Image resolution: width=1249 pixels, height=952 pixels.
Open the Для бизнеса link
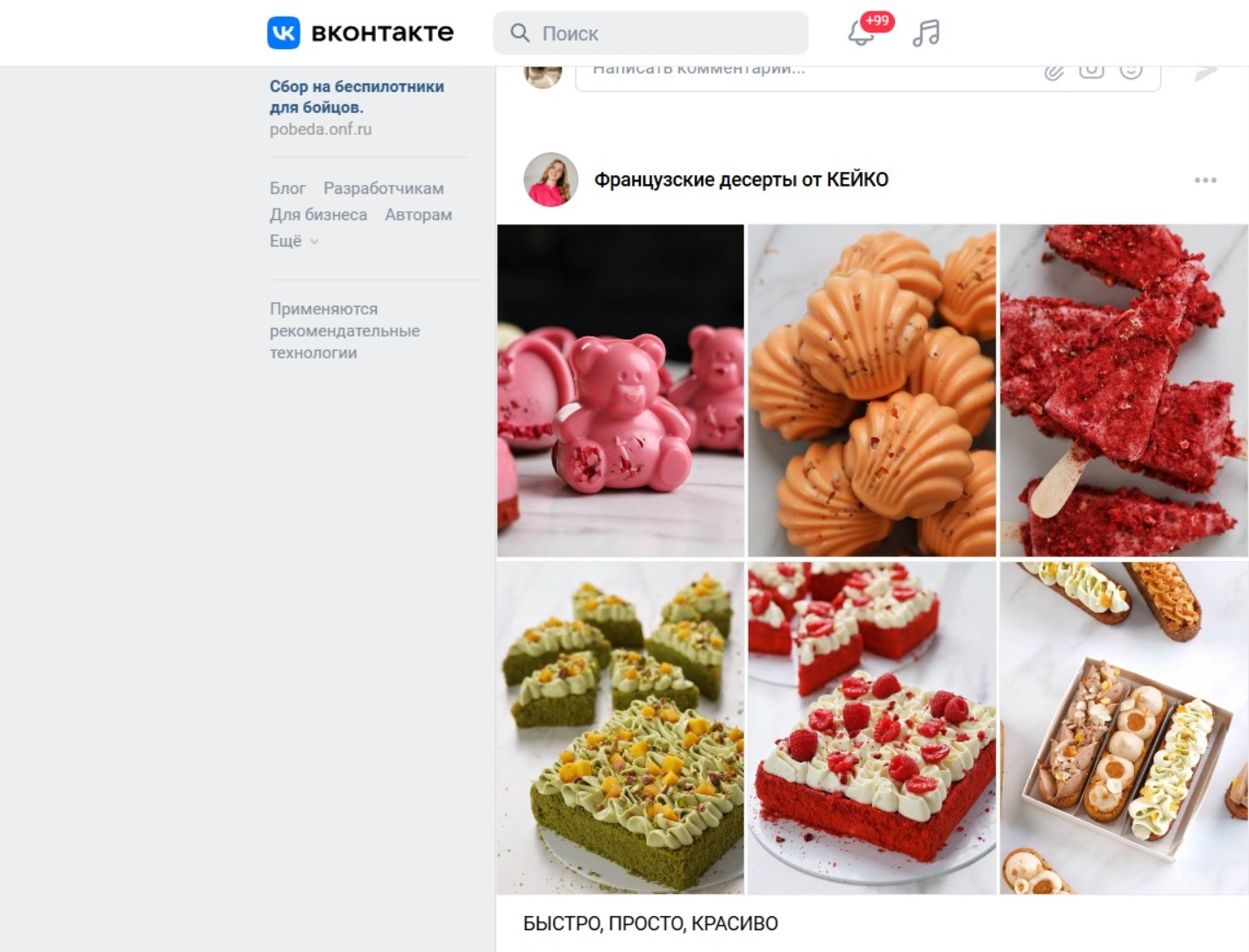tap(318, 215)
